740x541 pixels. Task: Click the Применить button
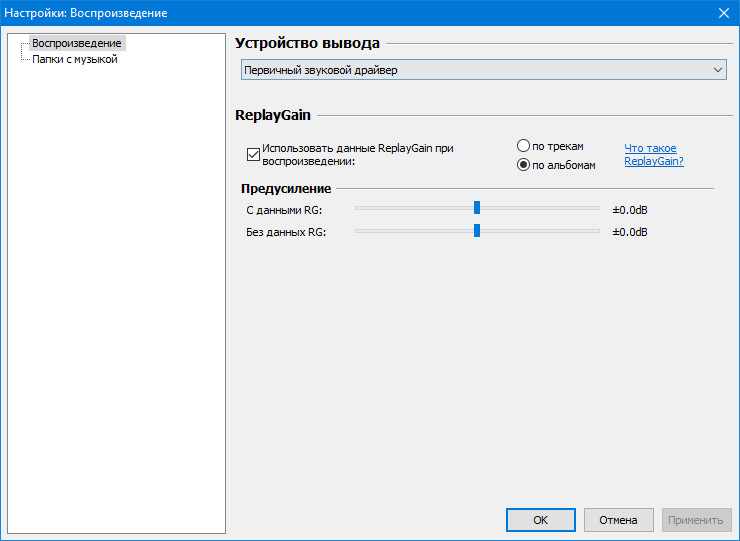[696, 520]
